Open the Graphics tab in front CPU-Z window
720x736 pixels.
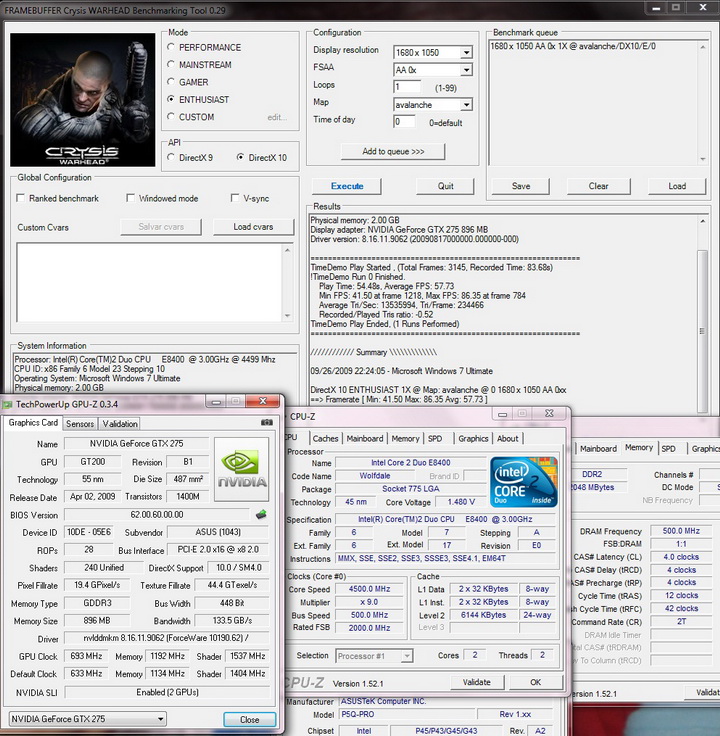(473, 438)
